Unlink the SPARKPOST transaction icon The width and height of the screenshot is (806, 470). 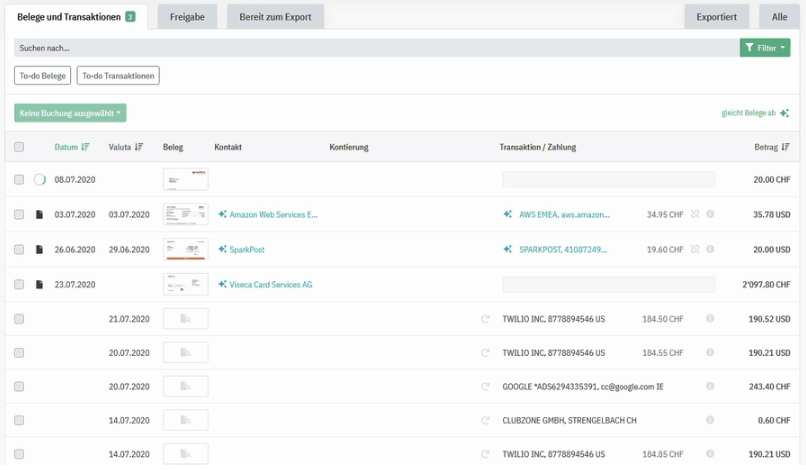(695, 249)
